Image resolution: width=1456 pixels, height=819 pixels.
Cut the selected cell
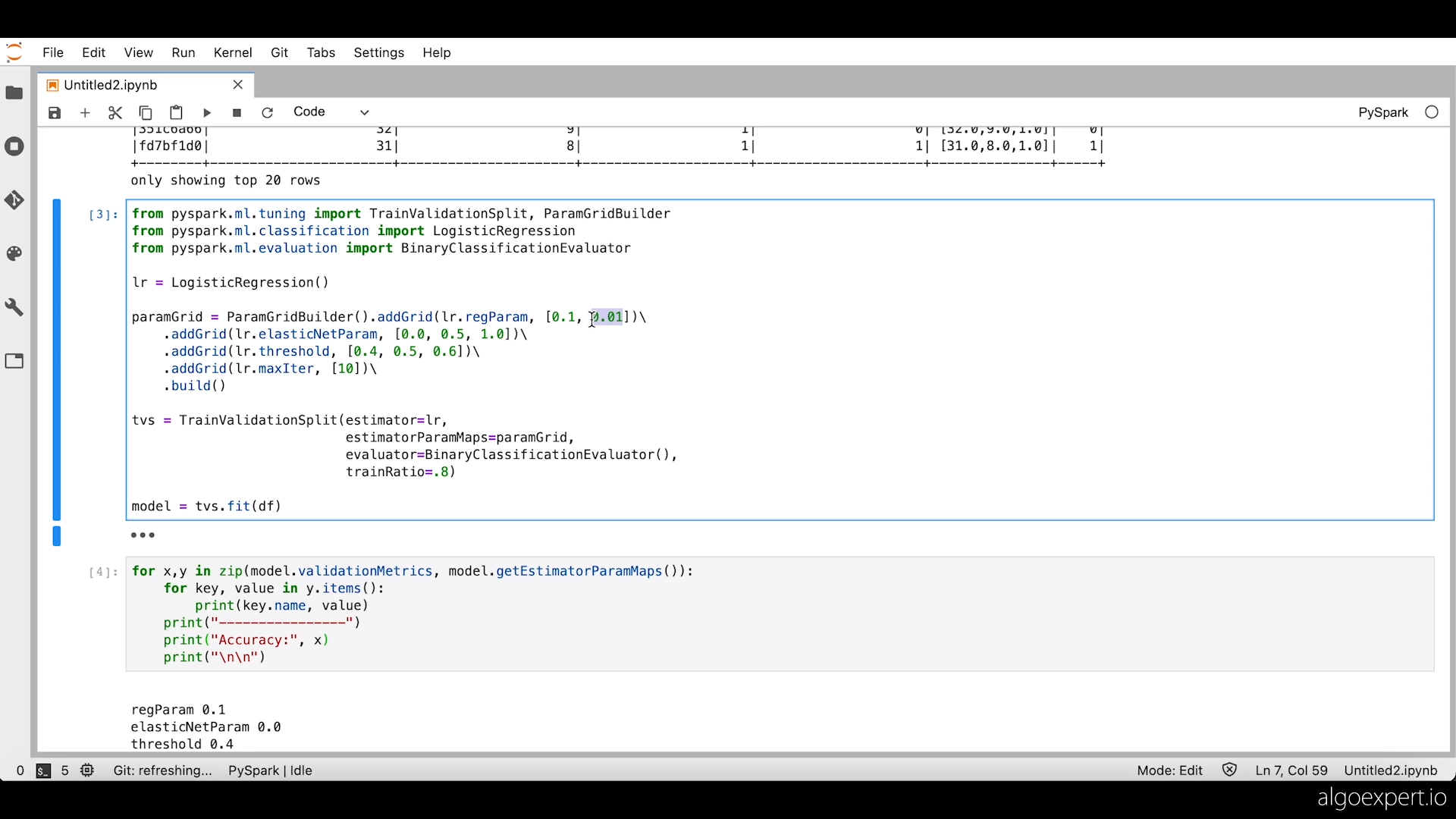(x=115, y=112)
